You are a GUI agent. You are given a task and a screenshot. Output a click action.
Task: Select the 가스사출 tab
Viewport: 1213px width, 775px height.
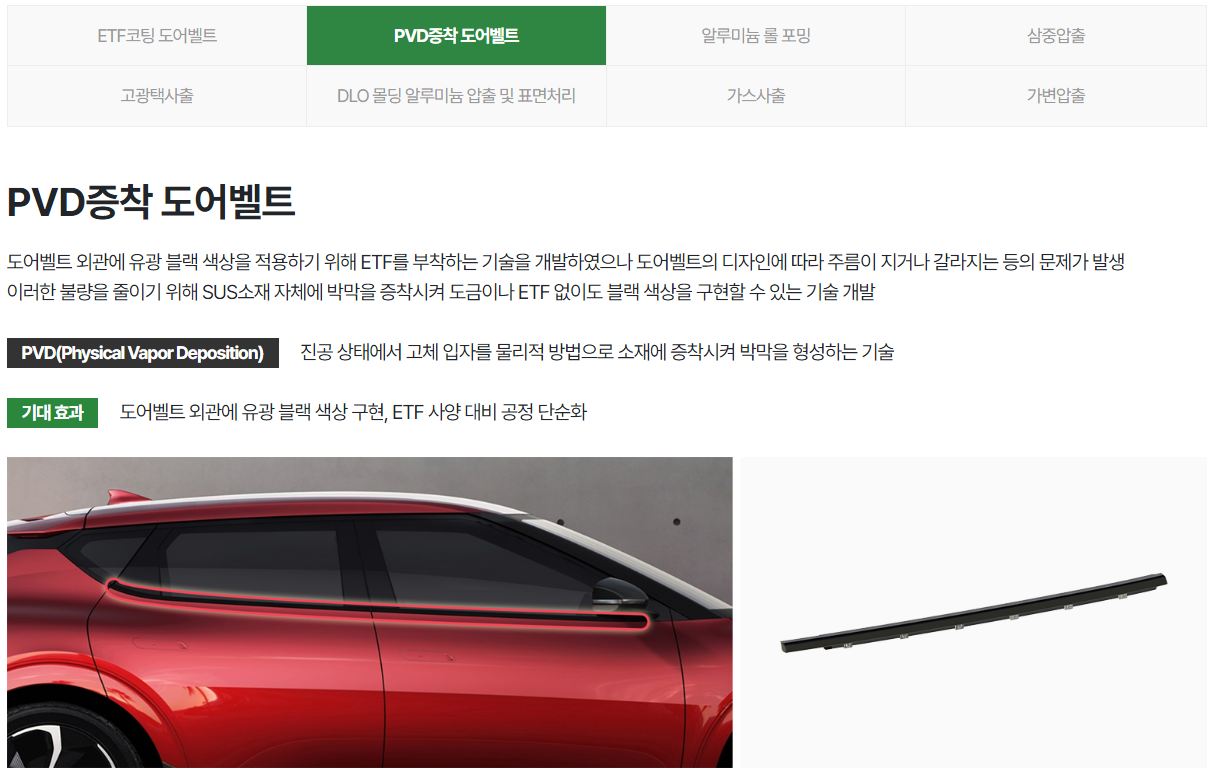pos(756,96)
